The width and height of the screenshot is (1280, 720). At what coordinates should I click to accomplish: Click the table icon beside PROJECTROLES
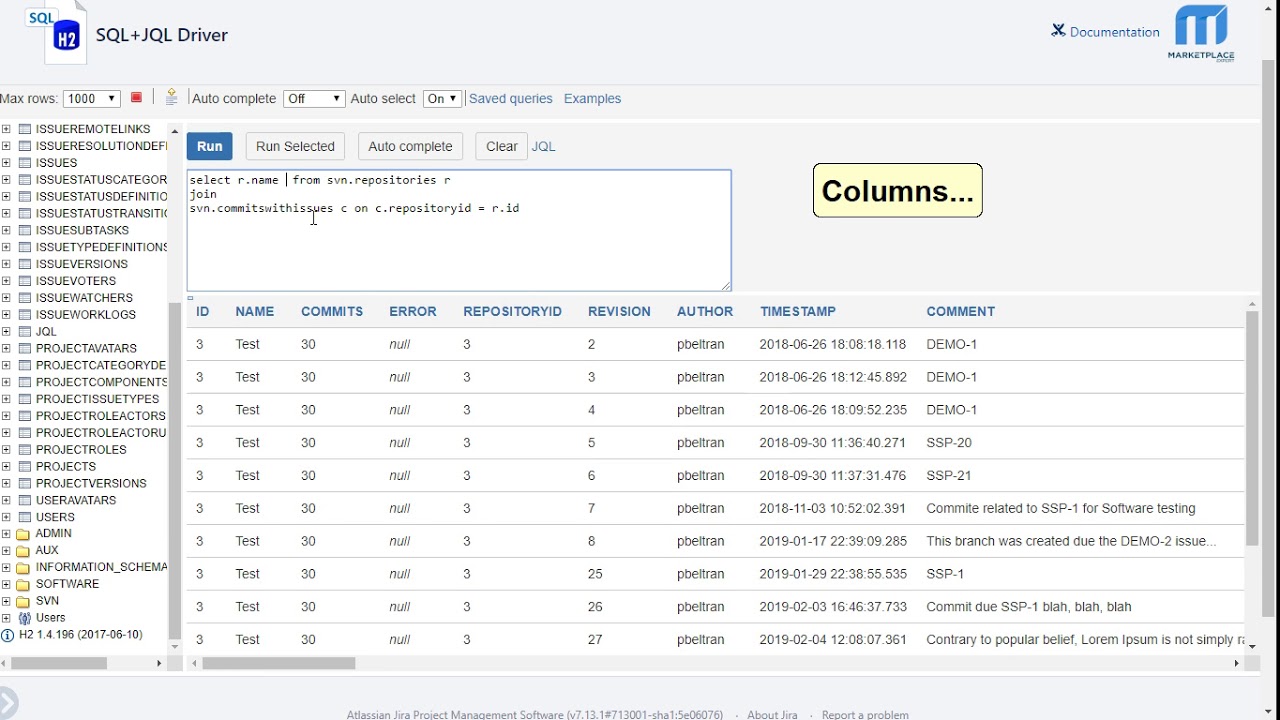point(25,449)
